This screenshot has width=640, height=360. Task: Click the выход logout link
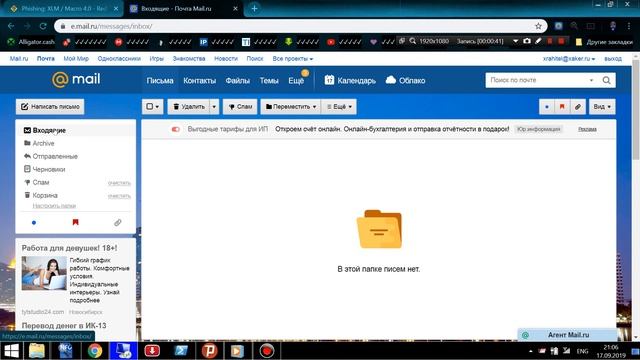pyautogui.click(x=613, y=59)
